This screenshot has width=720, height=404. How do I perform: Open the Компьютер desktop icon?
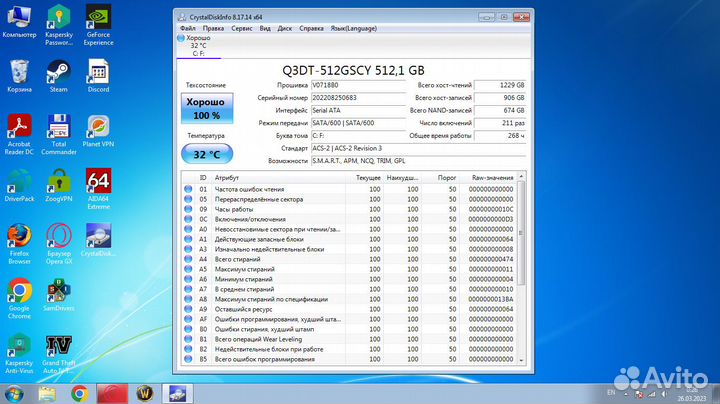[19, 22]
